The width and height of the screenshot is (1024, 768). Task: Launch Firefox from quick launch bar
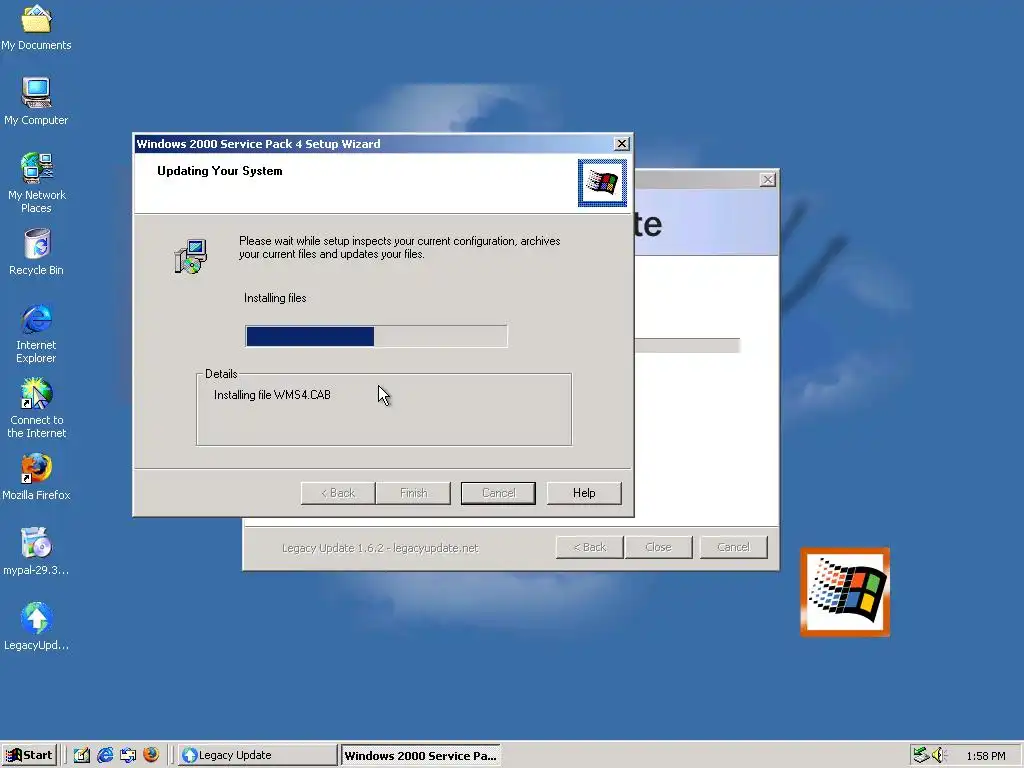tap(151, 755)
